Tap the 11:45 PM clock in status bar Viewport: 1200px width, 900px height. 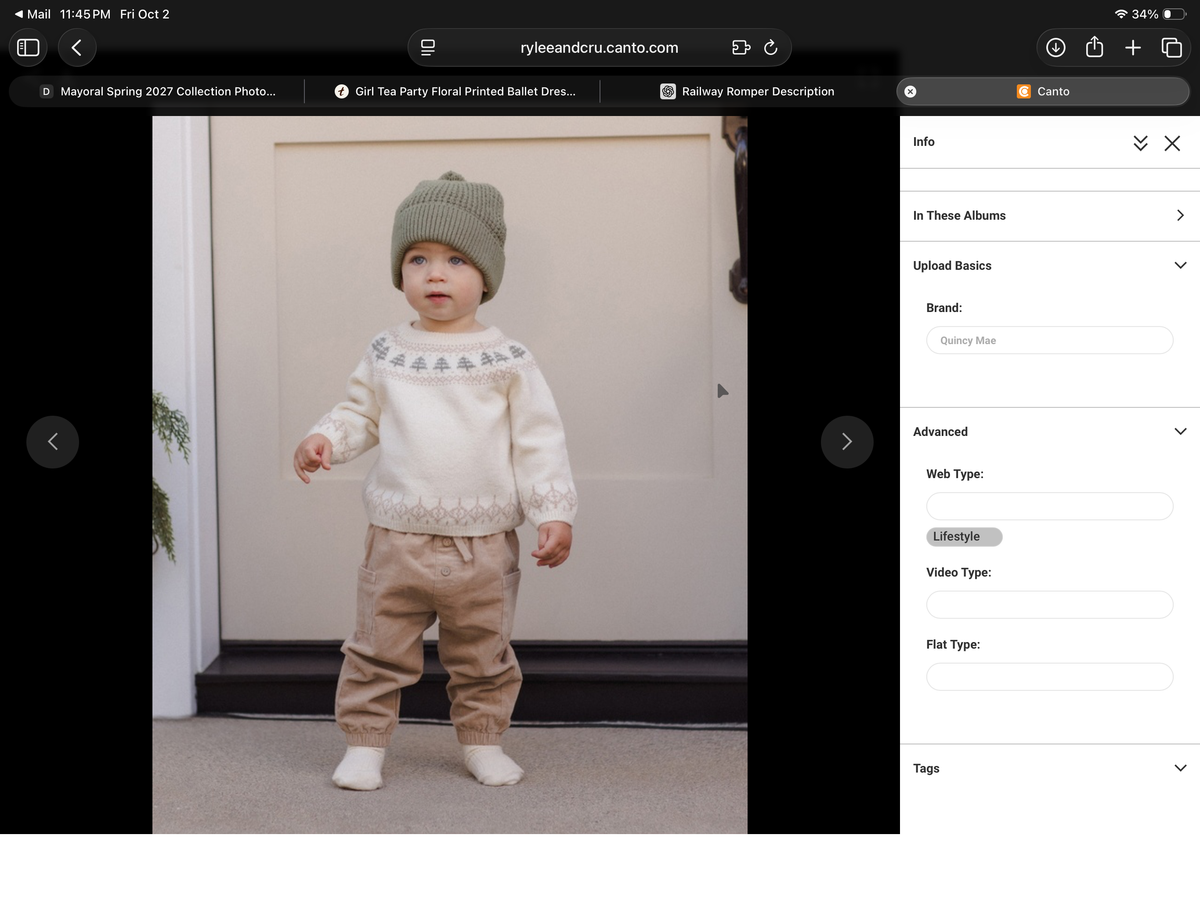[85, 14]
